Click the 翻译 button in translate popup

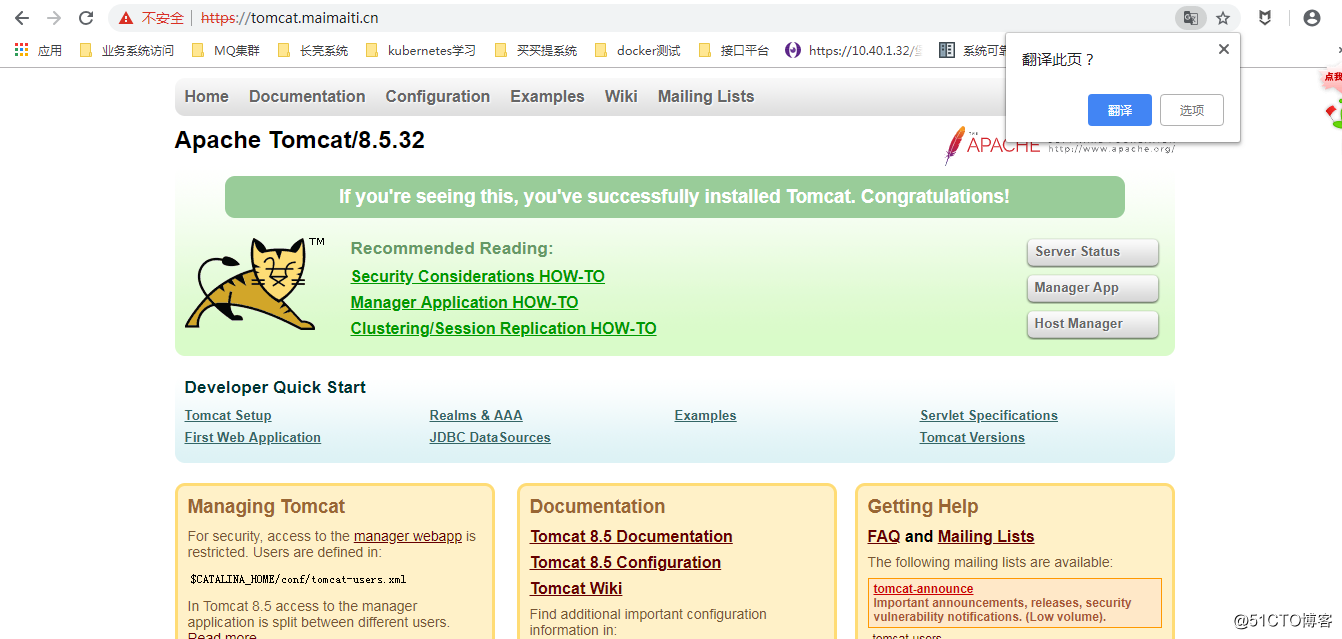click(x=1120, y=110)
